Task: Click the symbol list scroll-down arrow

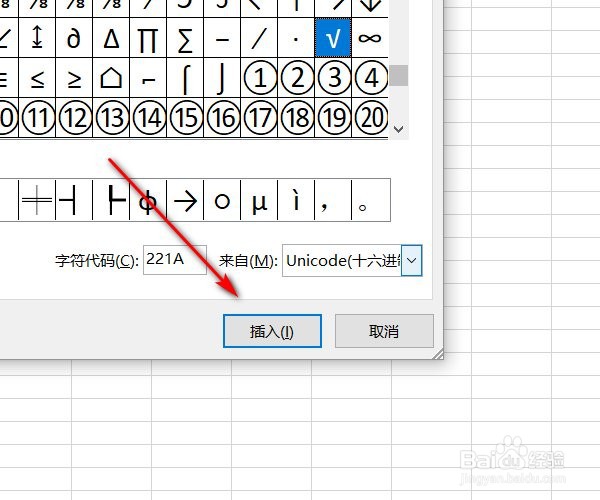Action: [398, 129]
